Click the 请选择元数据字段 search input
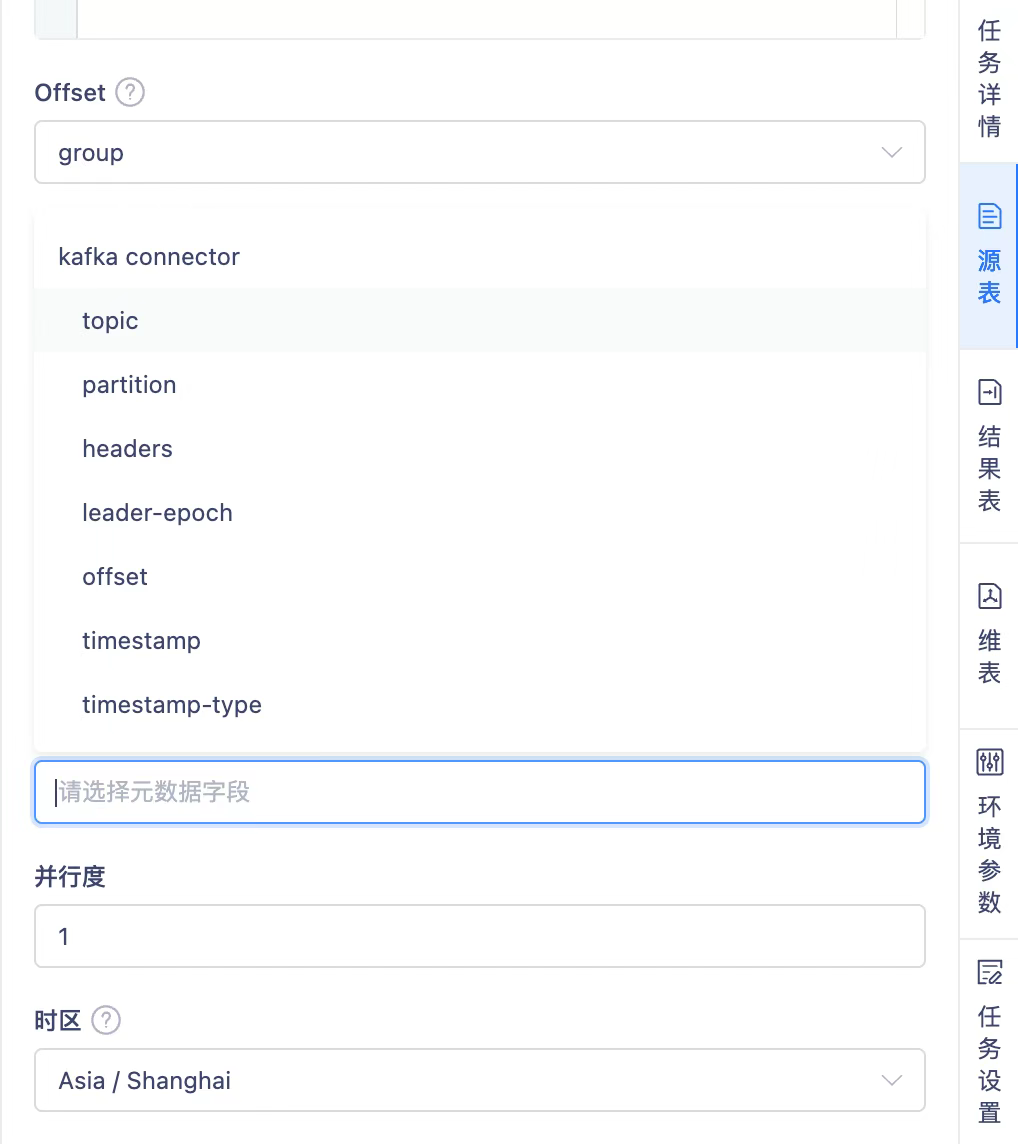Viewport: 1018px width, 1144px height. [x=479, y=792]
